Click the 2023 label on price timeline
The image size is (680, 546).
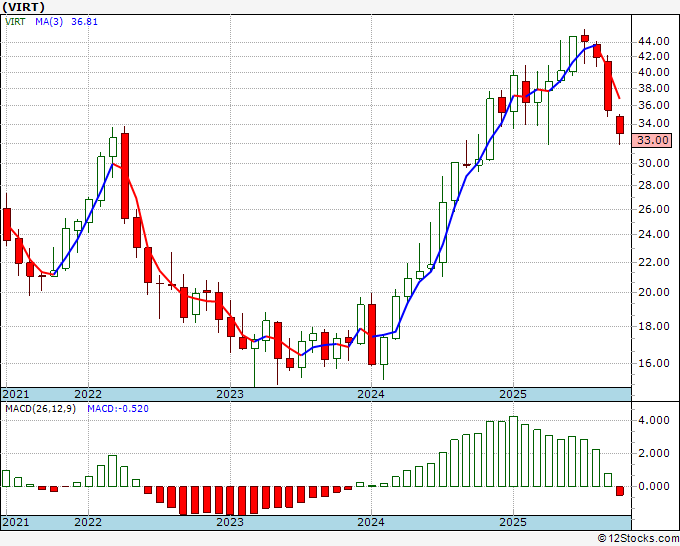pyautogui.click(x=230, y=394)
